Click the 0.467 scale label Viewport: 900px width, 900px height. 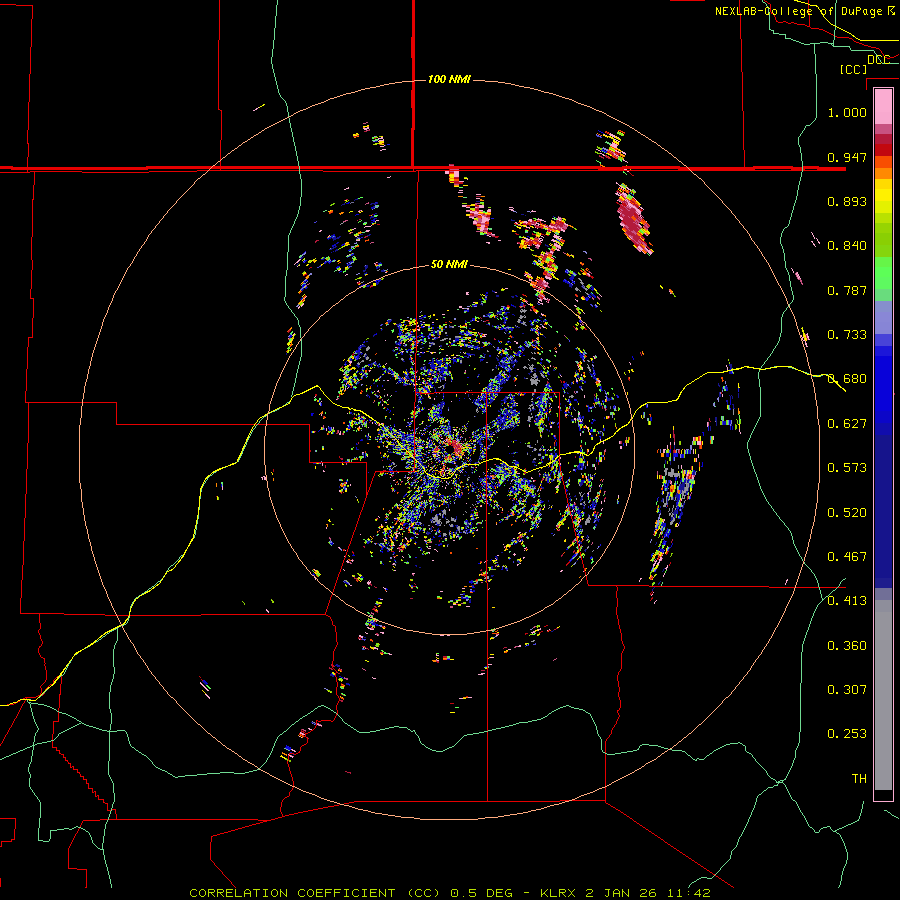[x=847, y=557]
